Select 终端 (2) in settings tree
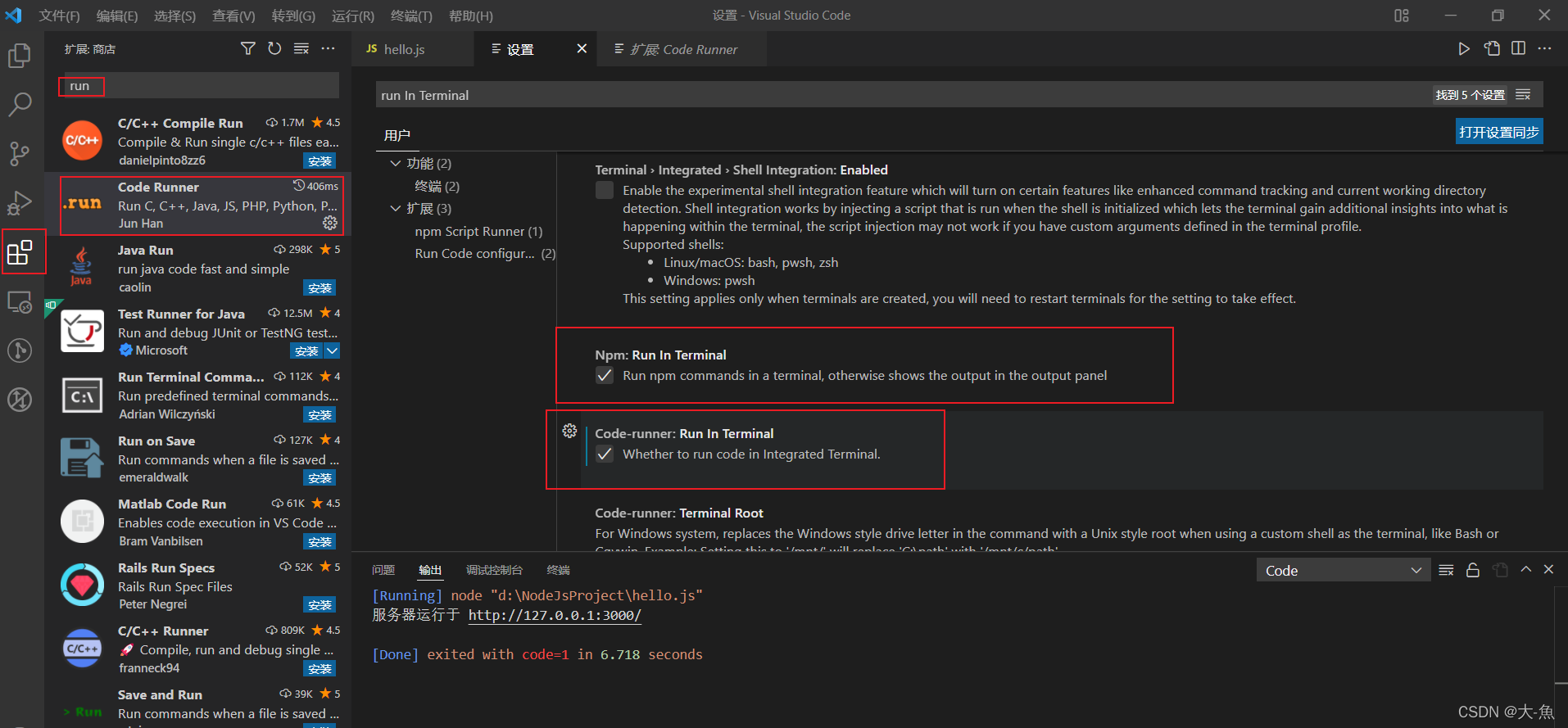This screenshot has width=1568, height=728. (437, 187)
